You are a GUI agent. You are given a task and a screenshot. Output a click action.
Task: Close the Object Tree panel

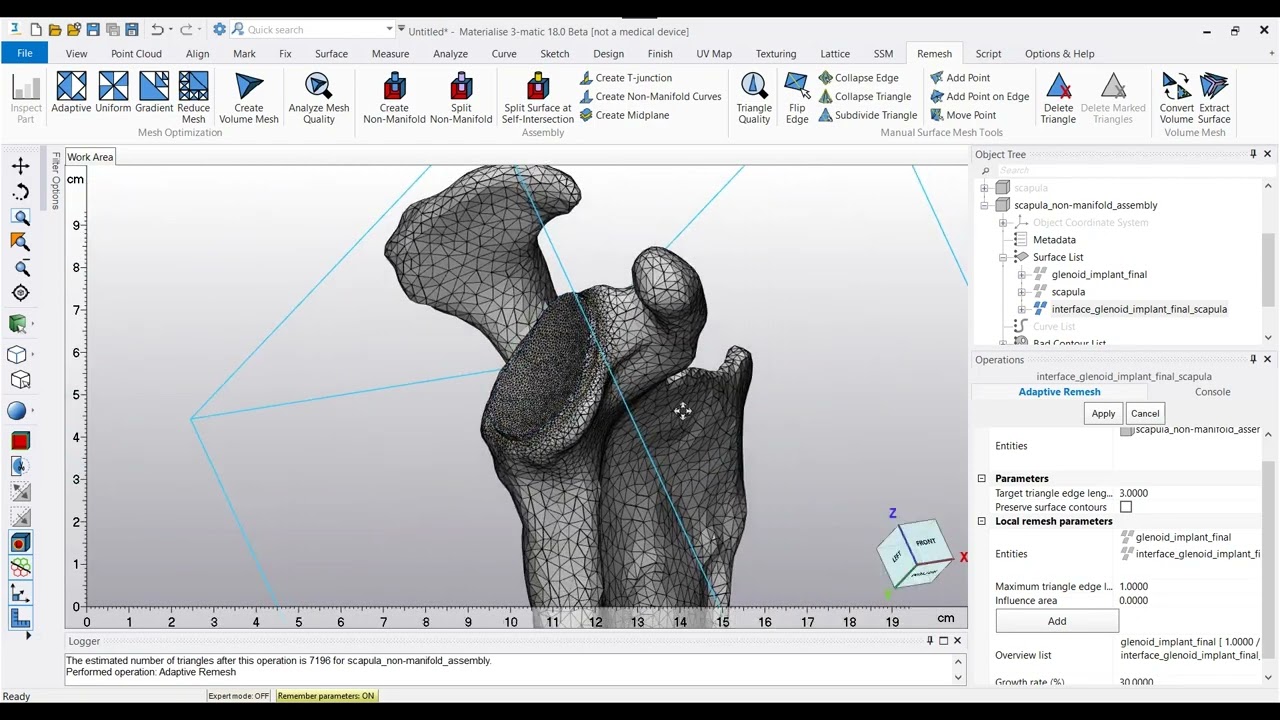(x=1267, y=154)
